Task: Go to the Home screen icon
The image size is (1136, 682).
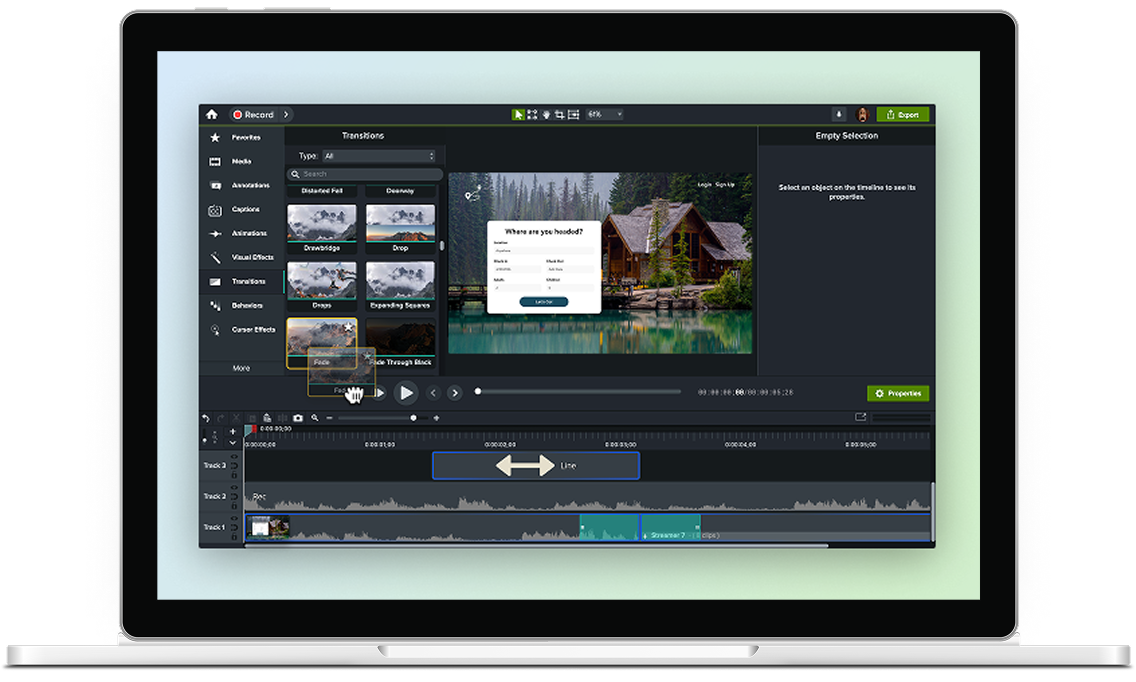Action: pos(212,115)
